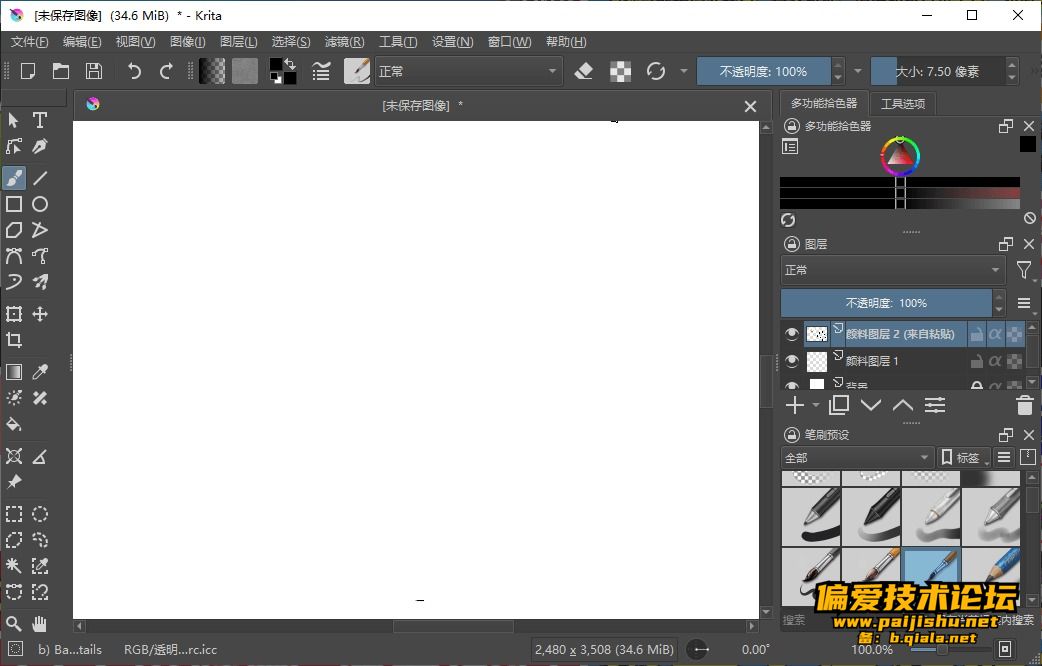Activate the Crop tool
Viewport: 1042px width, 666px height.
tap(14, 340)
